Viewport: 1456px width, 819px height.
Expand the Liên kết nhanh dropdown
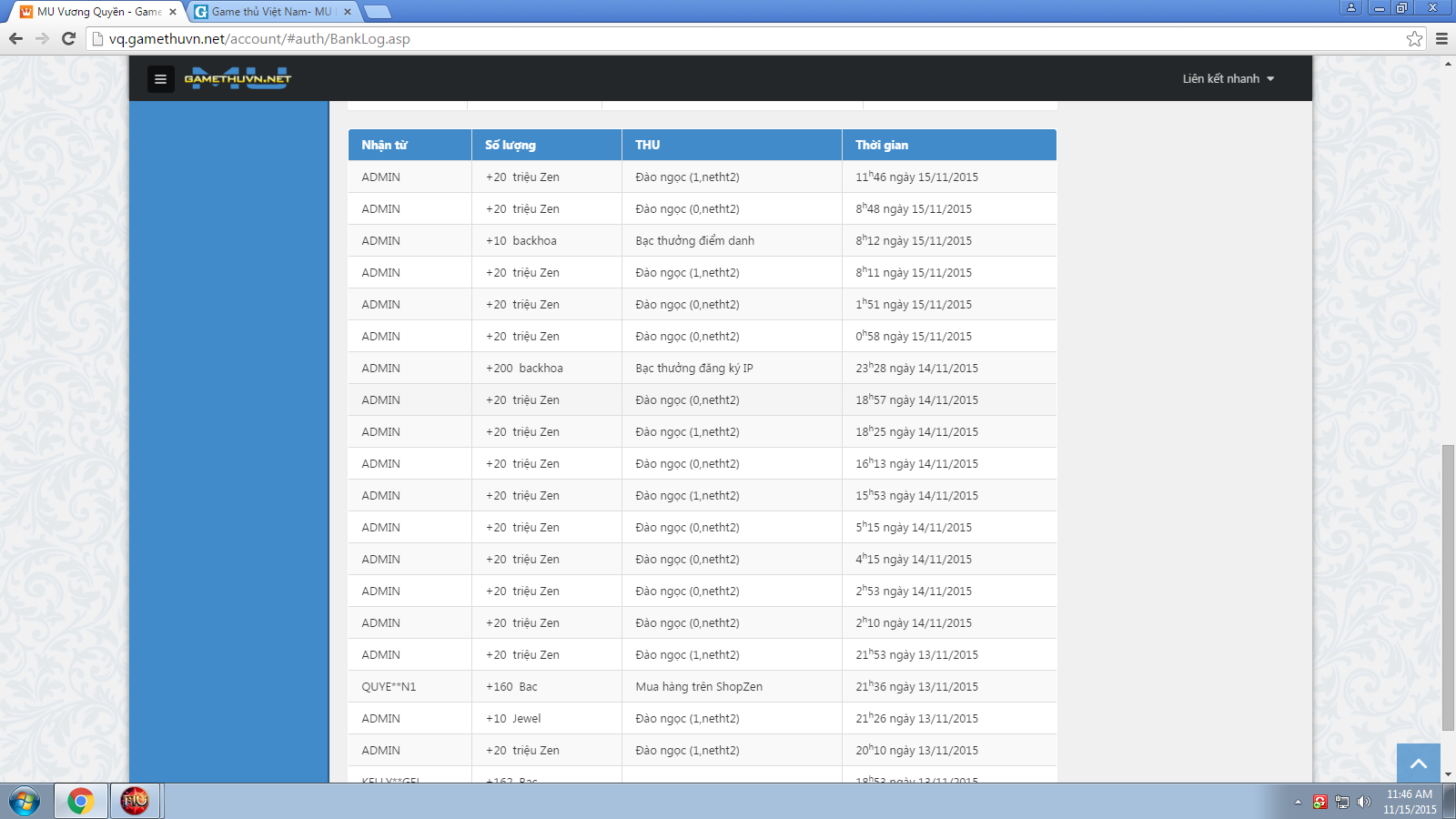point(1228,79)
